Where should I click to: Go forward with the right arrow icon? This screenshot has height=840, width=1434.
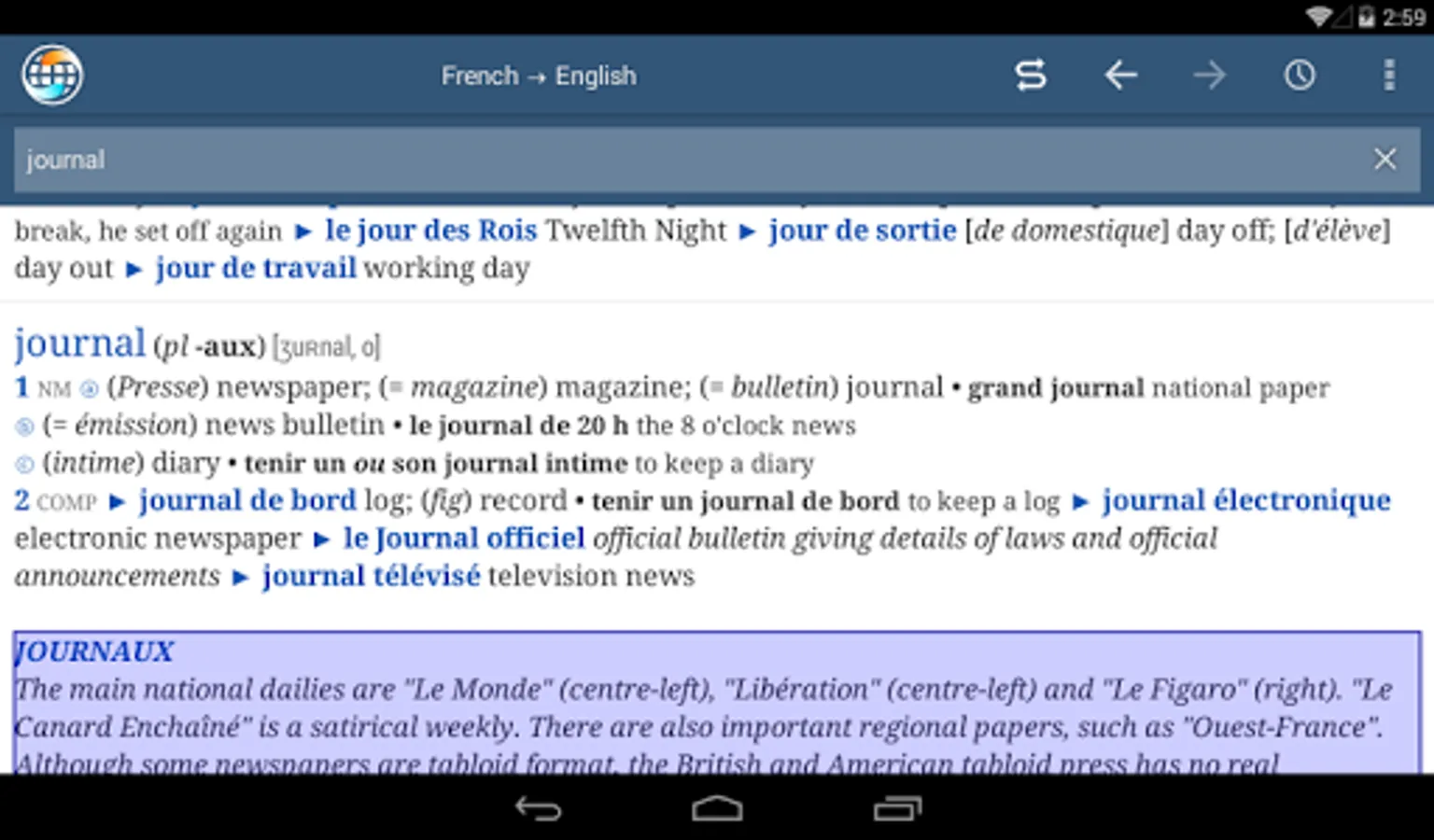(1210, 75)
